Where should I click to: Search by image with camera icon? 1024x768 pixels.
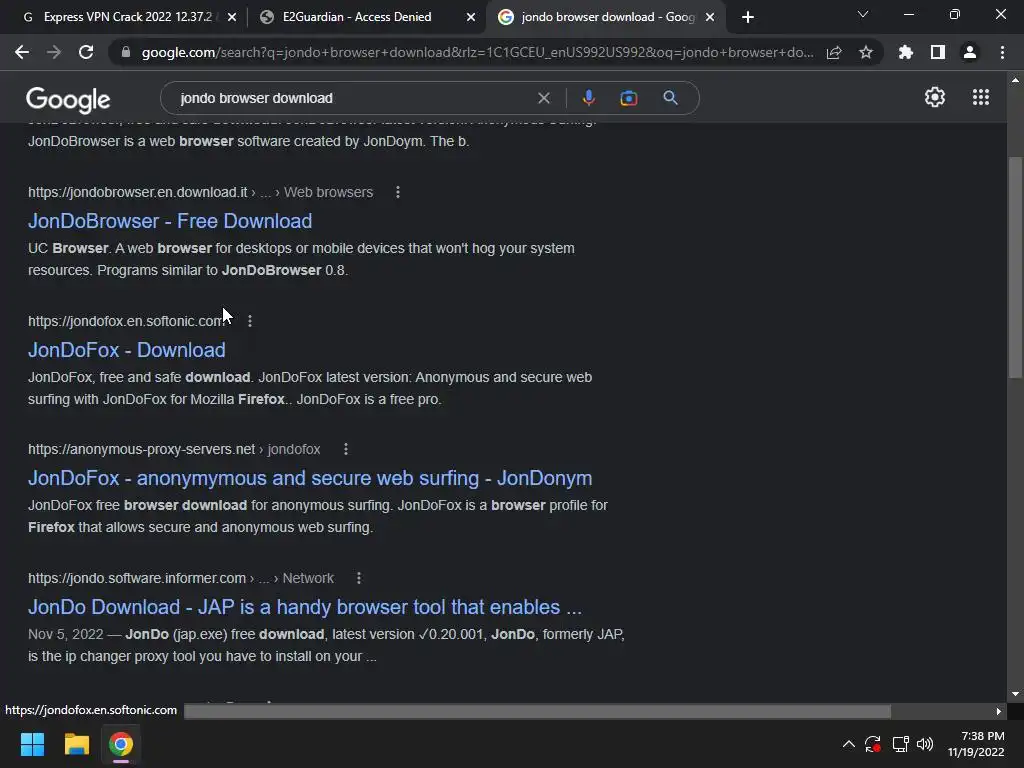pos(629,98)
